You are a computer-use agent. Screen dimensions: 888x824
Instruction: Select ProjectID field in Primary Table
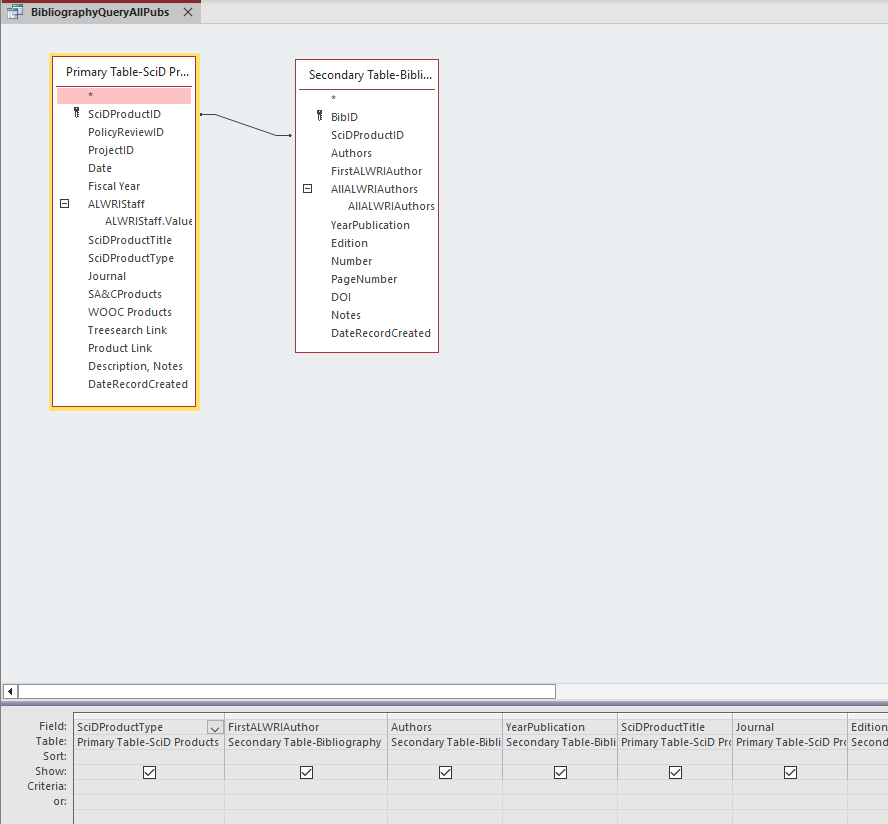[111, 150]
